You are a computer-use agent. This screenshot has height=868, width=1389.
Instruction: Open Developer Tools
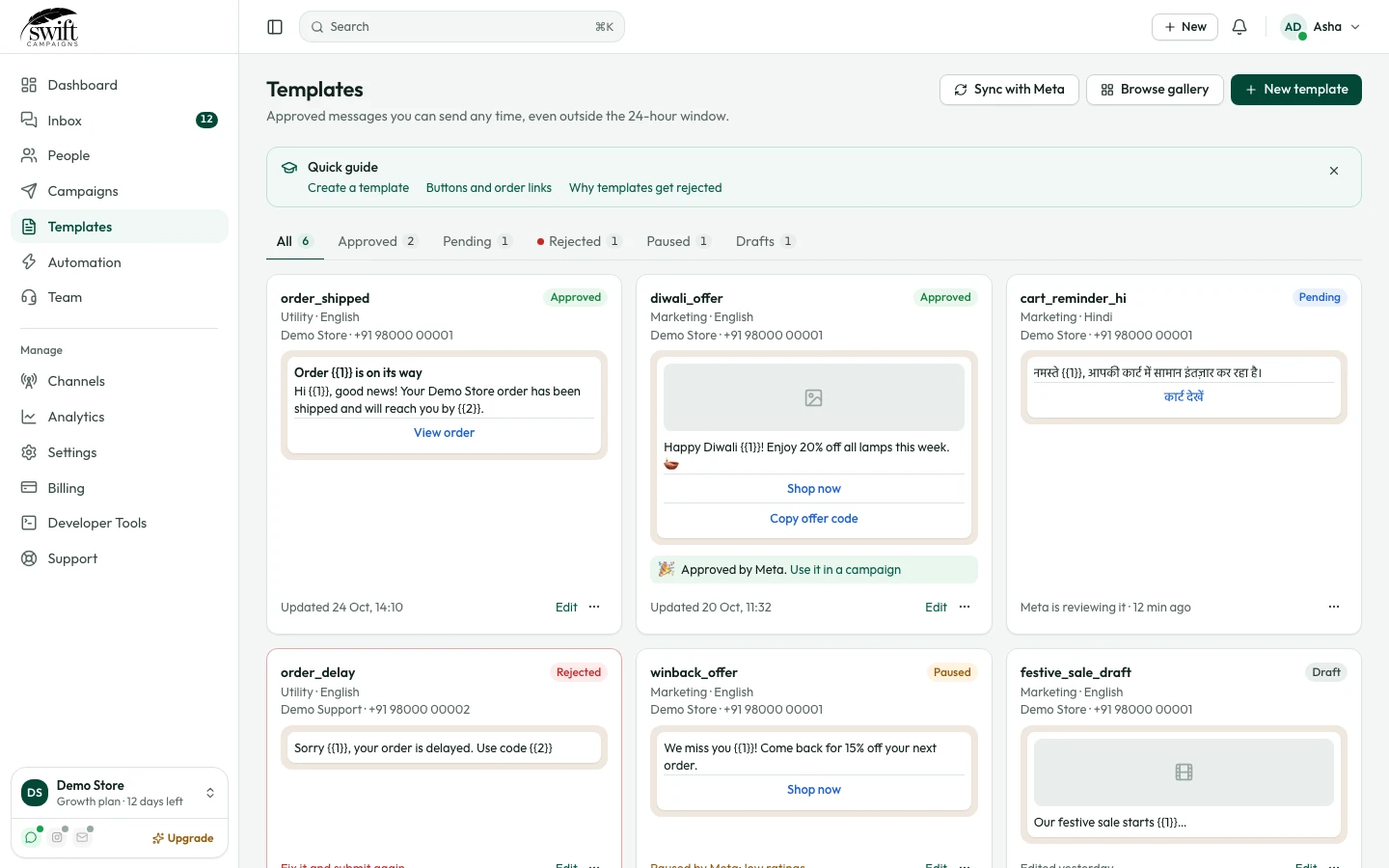tap(120, 523)
